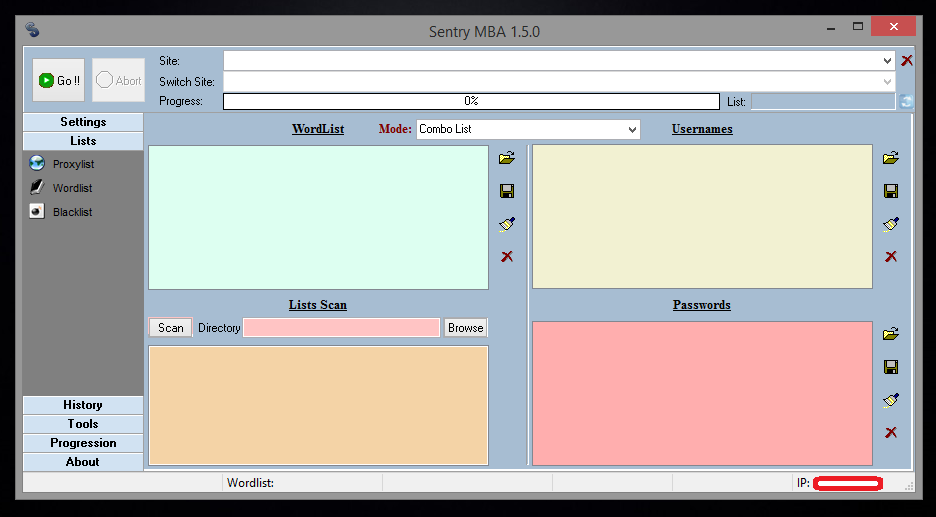Click the Wordlist book icon
This screenshot has height=517, width=936.
(37, 187)
